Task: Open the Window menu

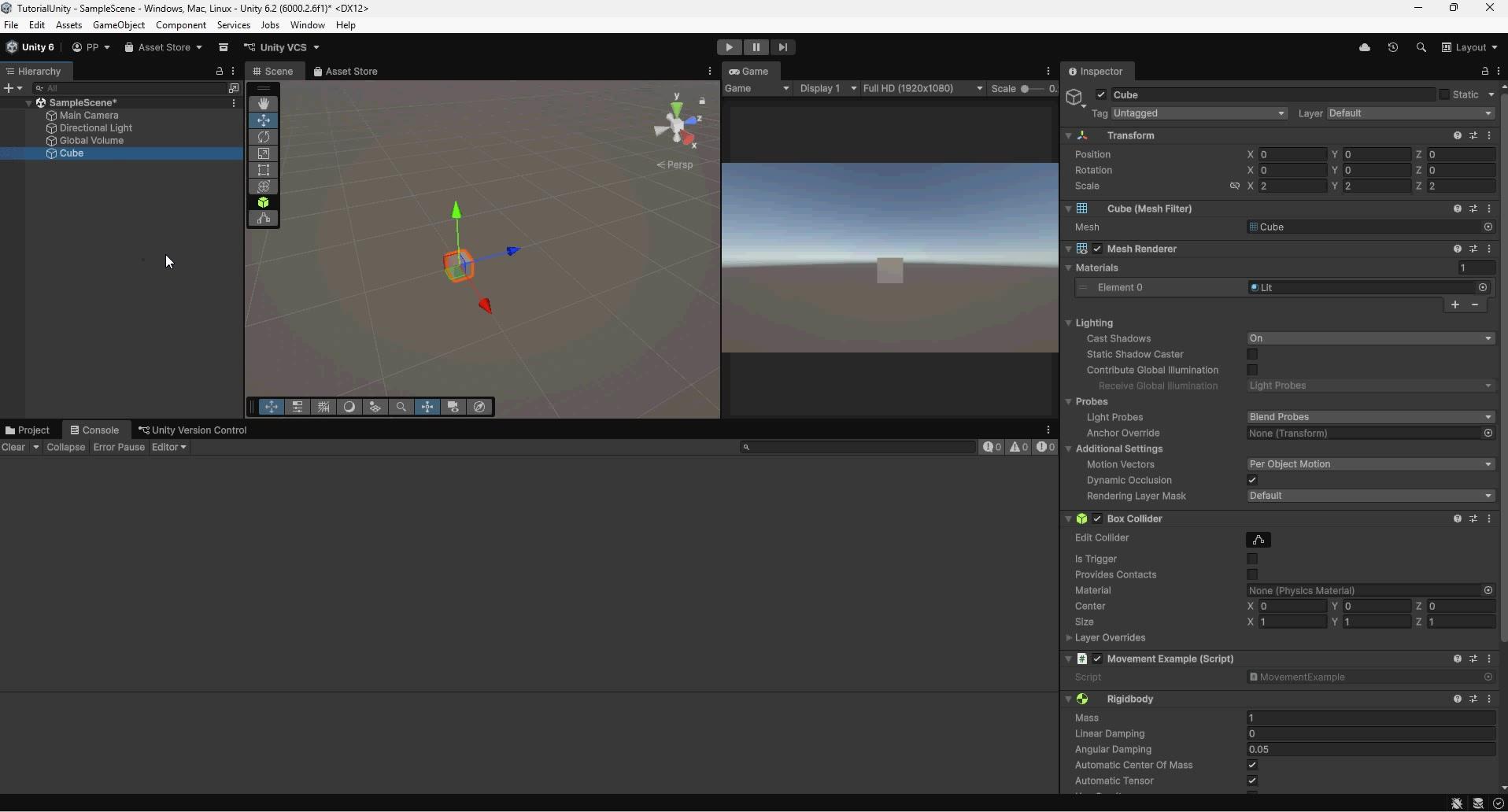Action: tap(308, 25)
